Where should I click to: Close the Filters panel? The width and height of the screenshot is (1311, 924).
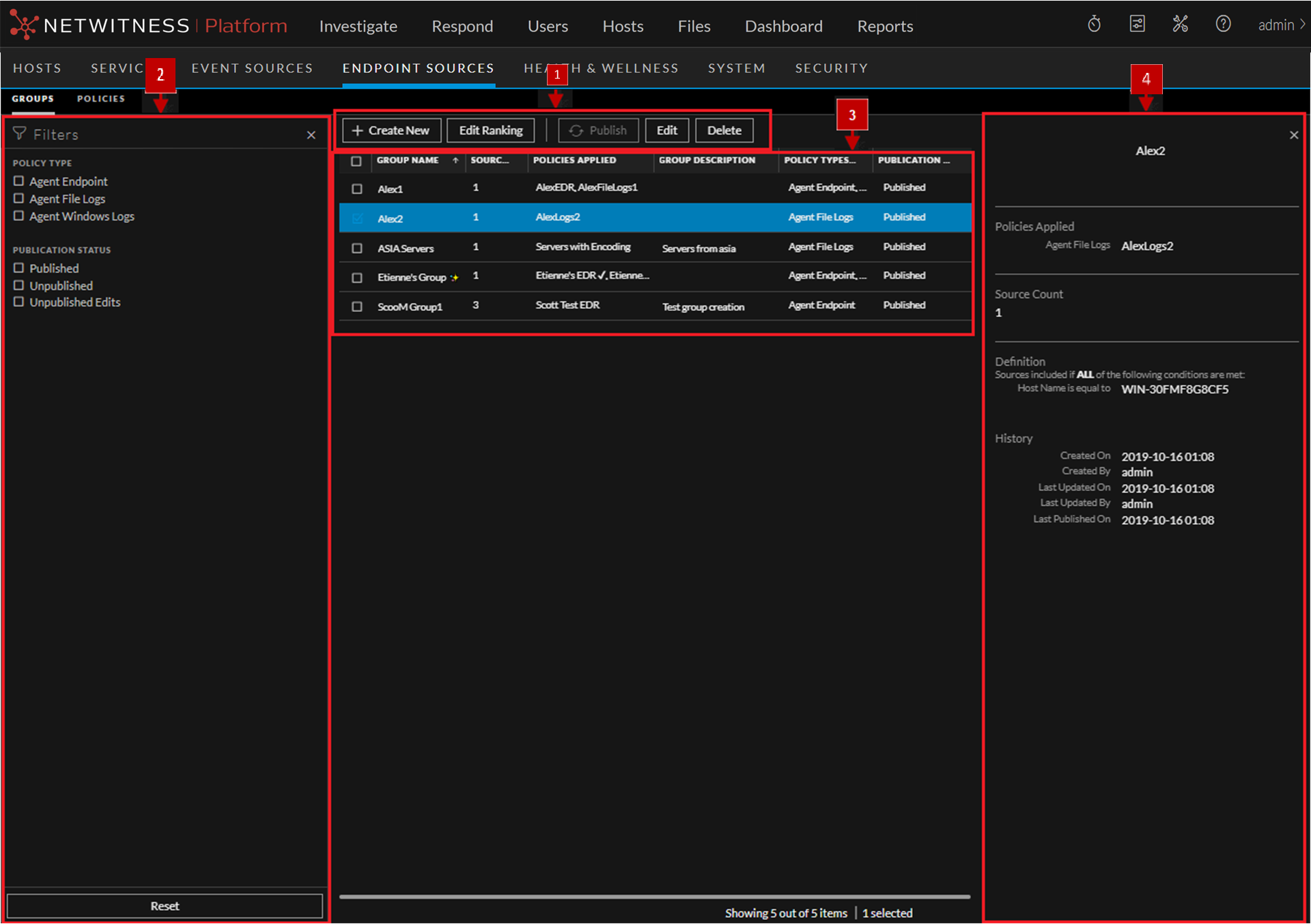tap(311, 135)
